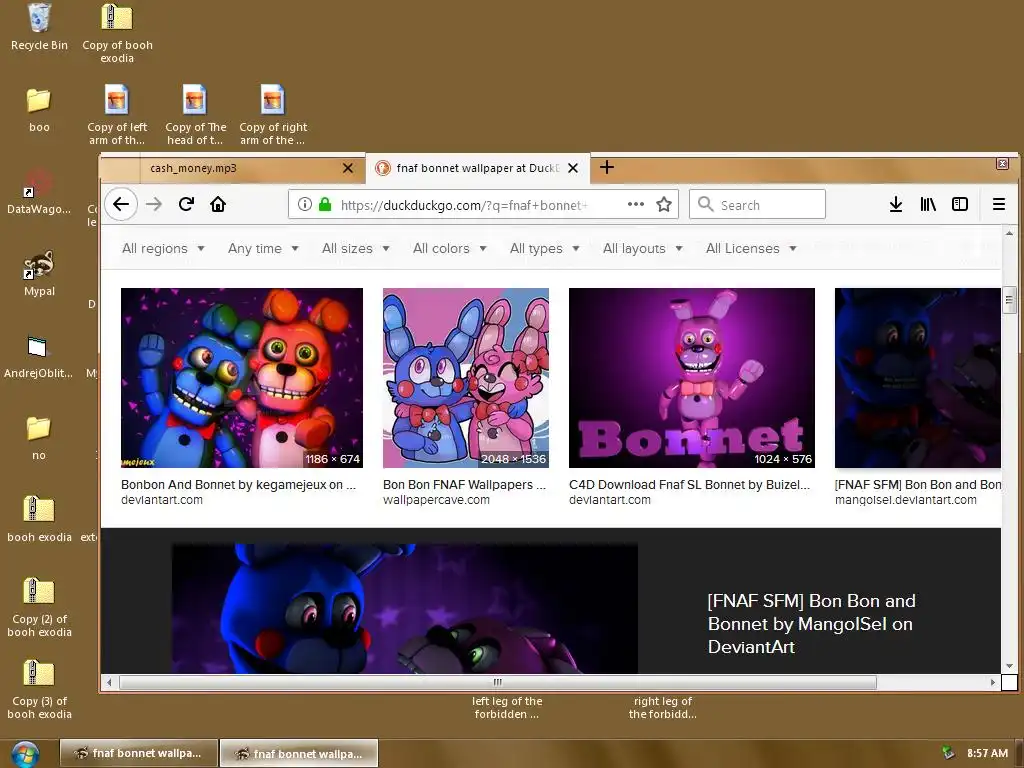Screen dimensions: 1024x768
Task: Select Copy (2) of booh exodia icon
Action: (x=39, y=607)
